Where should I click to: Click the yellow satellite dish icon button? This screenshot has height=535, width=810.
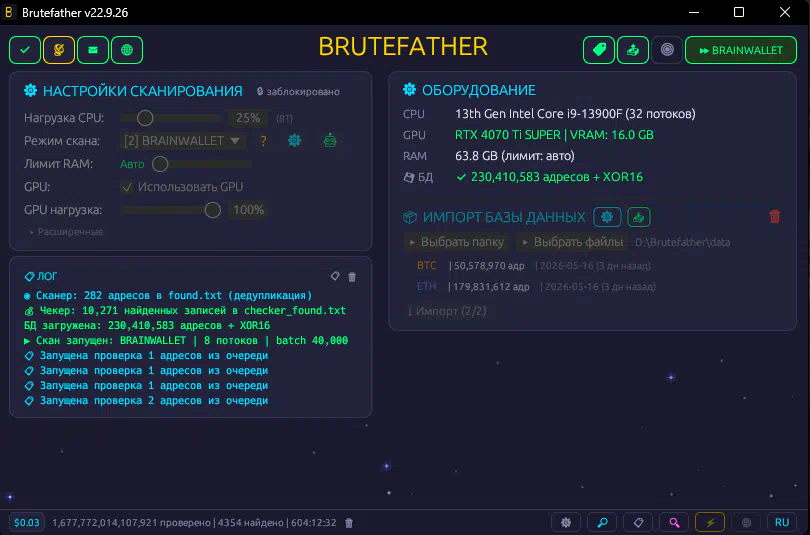(x=59, y=50)
